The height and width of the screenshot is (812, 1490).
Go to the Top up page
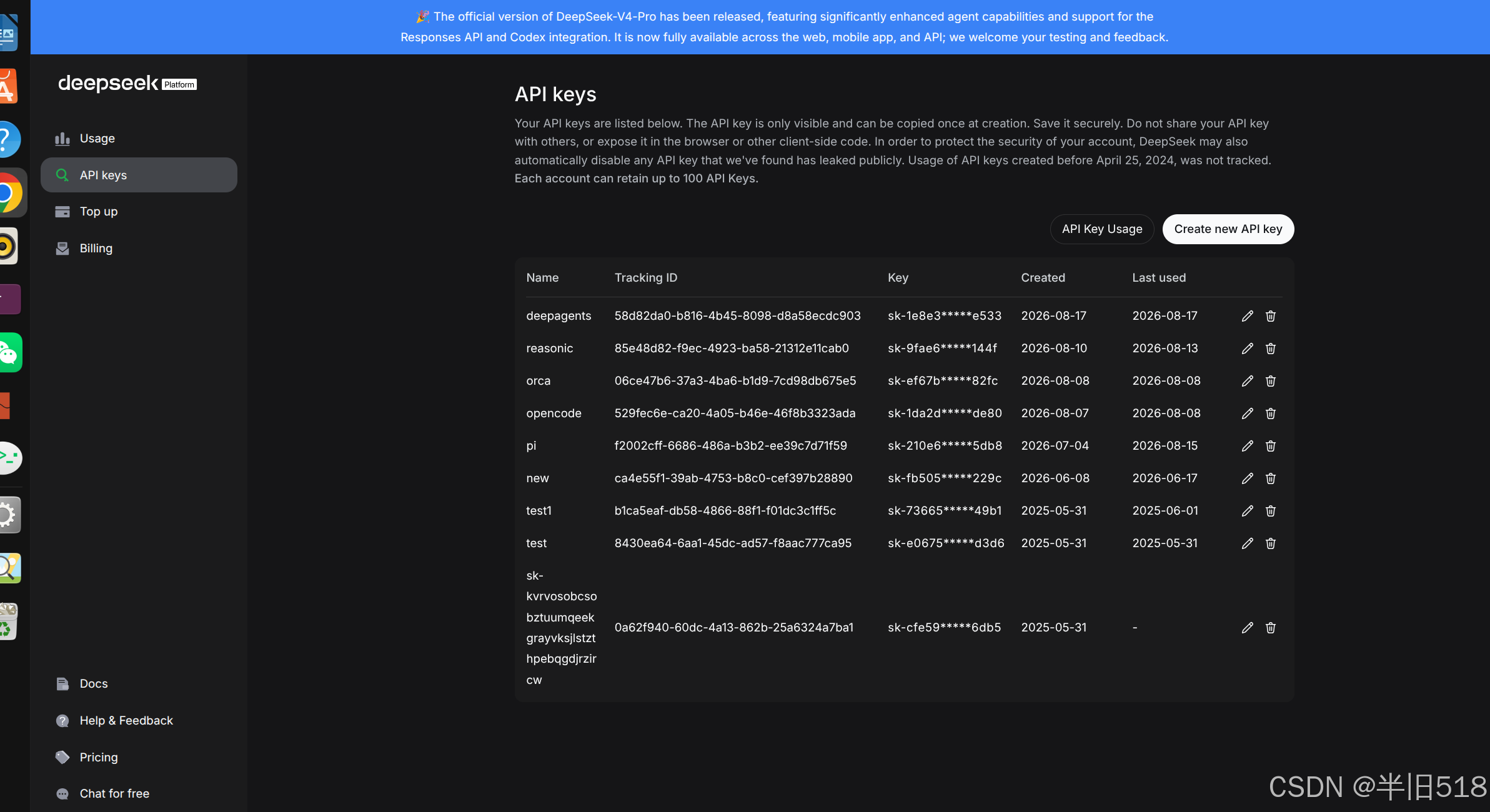pos(139,212)
